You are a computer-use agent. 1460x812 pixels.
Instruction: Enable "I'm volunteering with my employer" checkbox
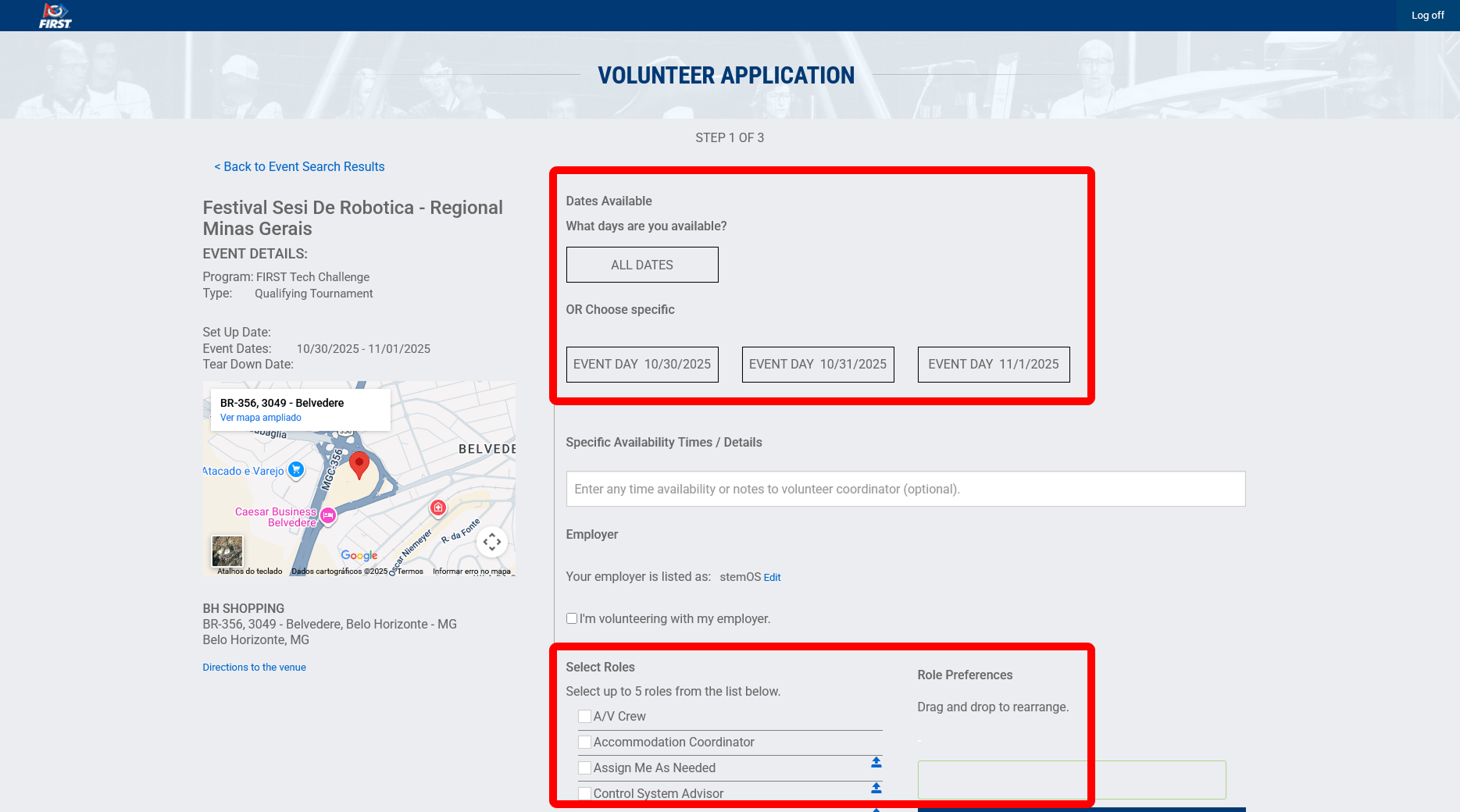point(572,618)
